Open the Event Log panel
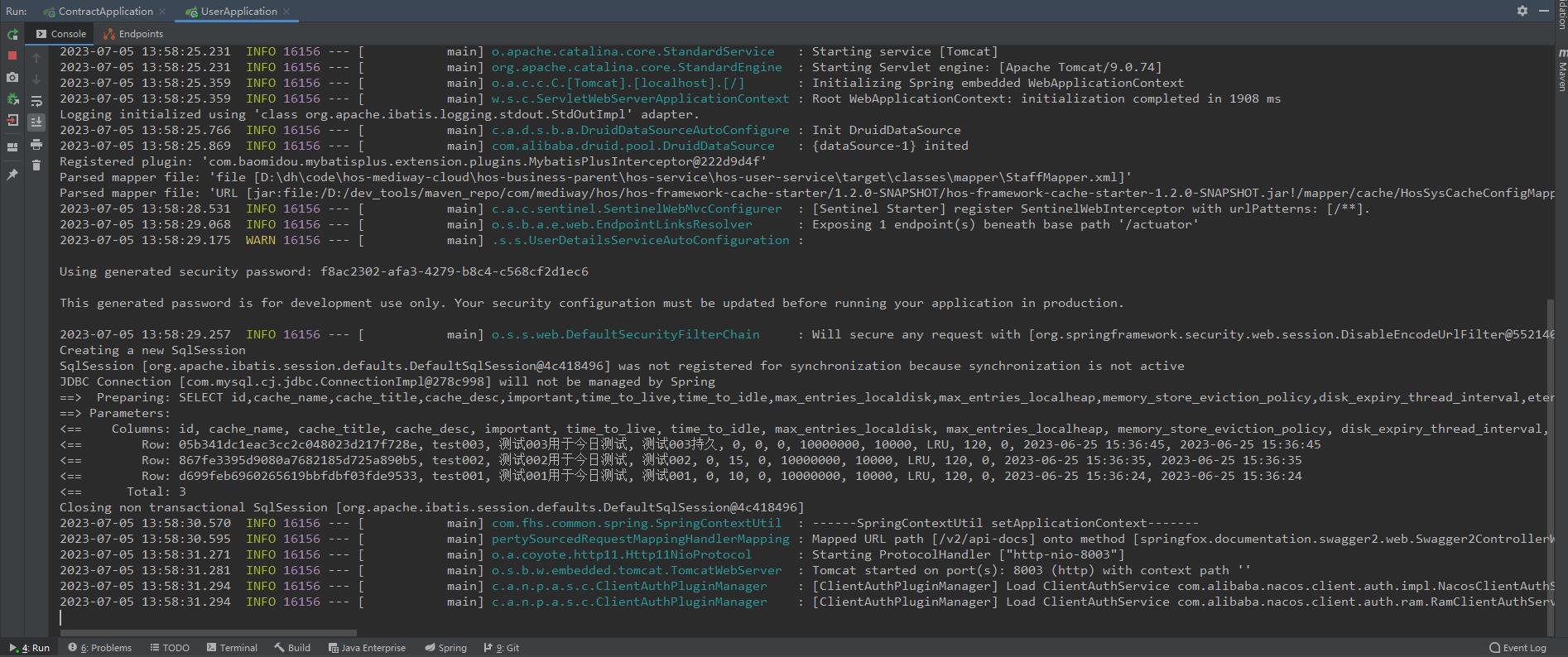The height and width of the screenshot is (657, 1568). (1517, 648)
